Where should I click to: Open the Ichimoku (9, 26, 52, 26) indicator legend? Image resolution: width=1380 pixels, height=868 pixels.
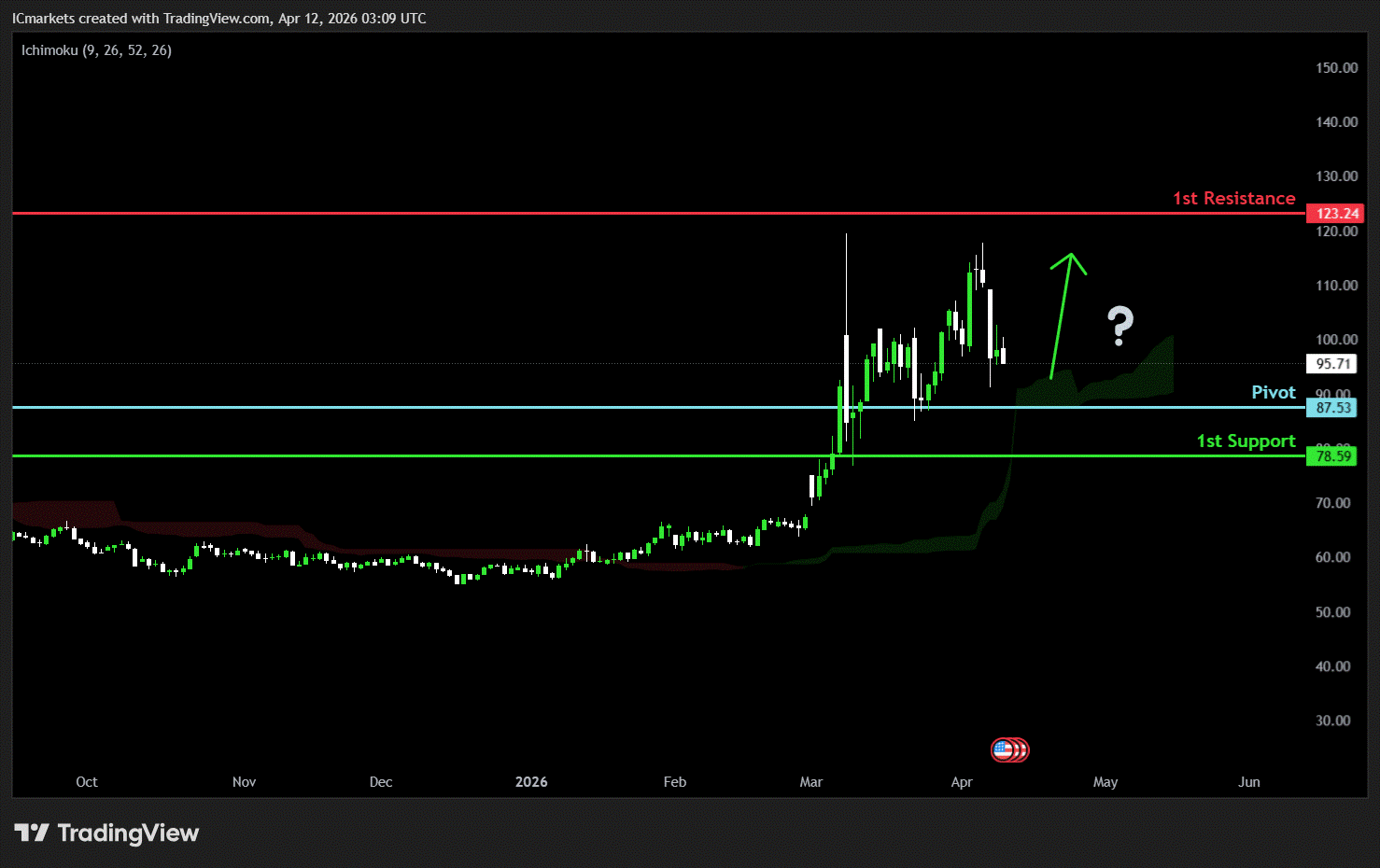coord(96,50)
